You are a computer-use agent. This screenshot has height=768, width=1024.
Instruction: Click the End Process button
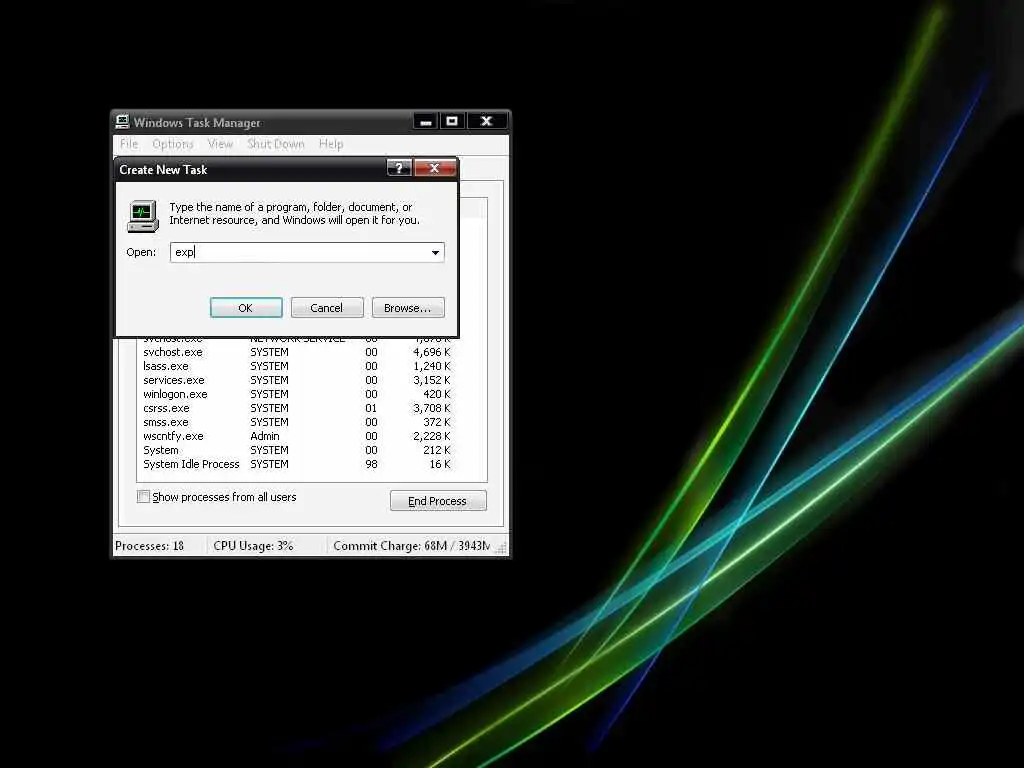coord(438,501)
